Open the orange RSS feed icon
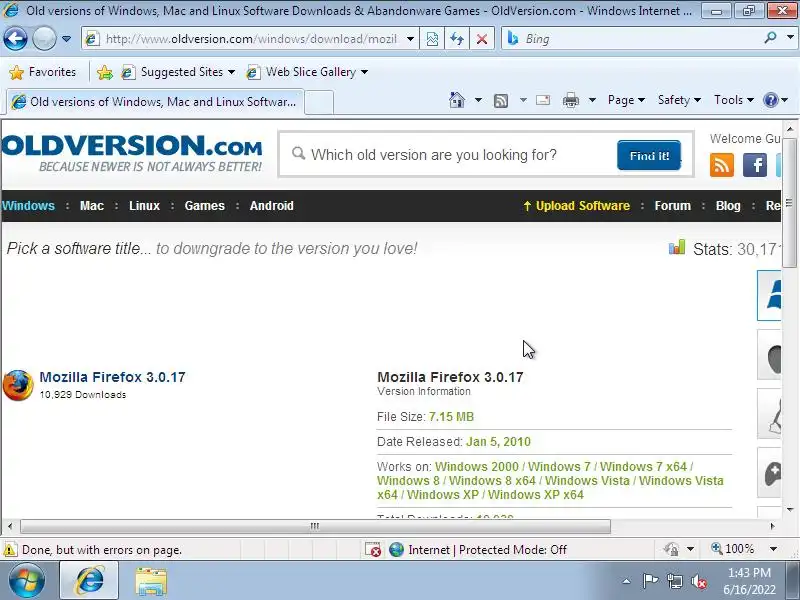The image size is (800, 600). tap(721, 165)
